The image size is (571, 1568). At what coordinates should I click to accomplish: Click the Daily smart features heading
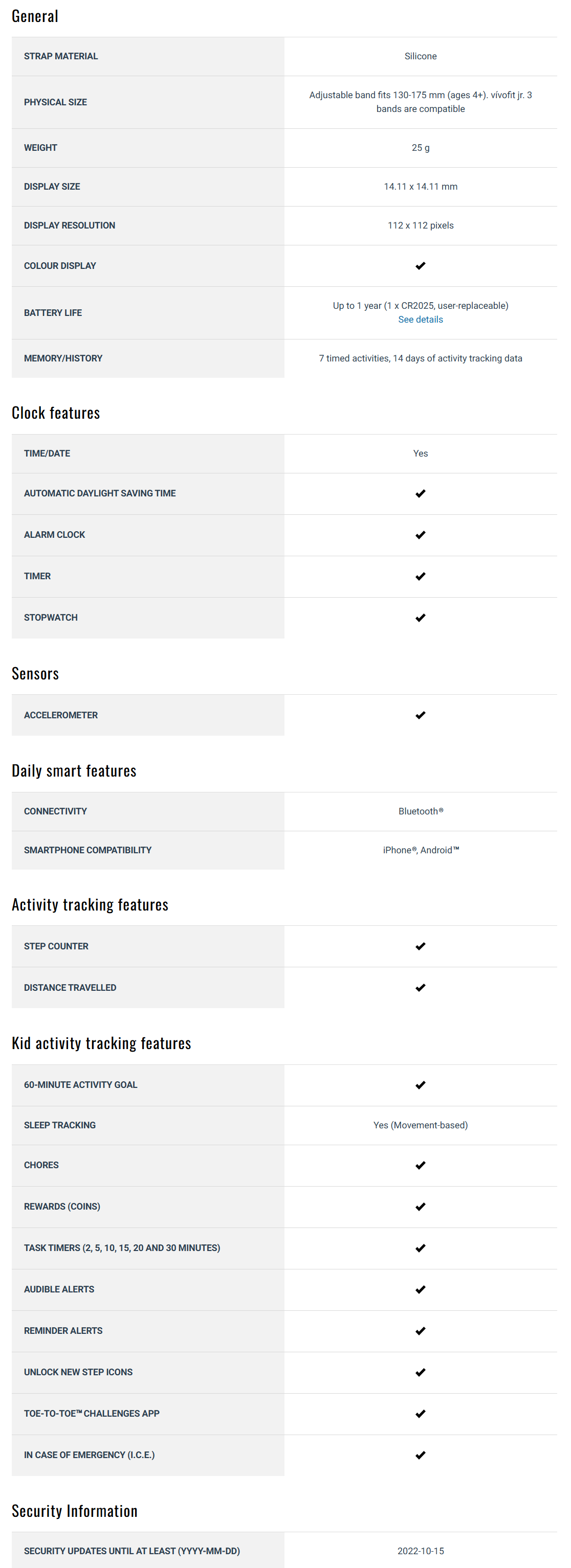(x=74, y=770)
